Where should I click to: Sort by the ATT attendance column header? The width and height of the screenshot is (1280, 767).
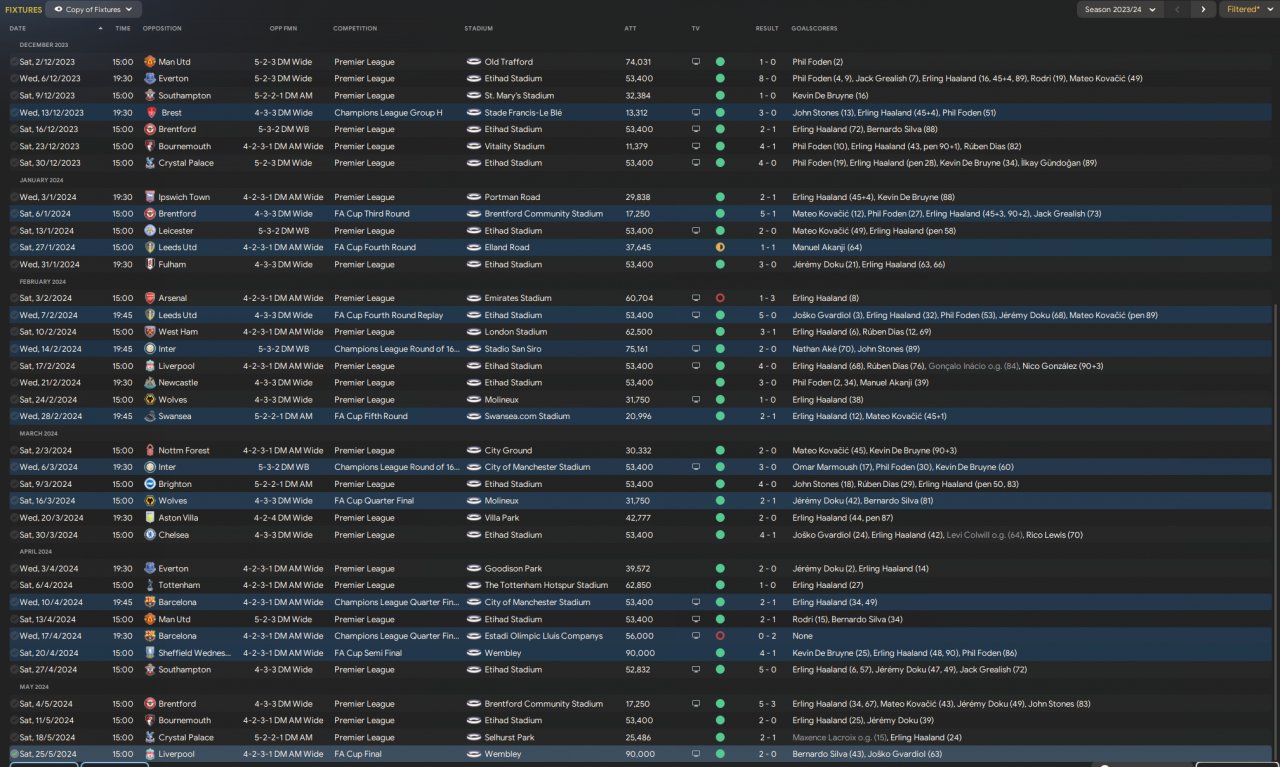[x=630, y=28]
